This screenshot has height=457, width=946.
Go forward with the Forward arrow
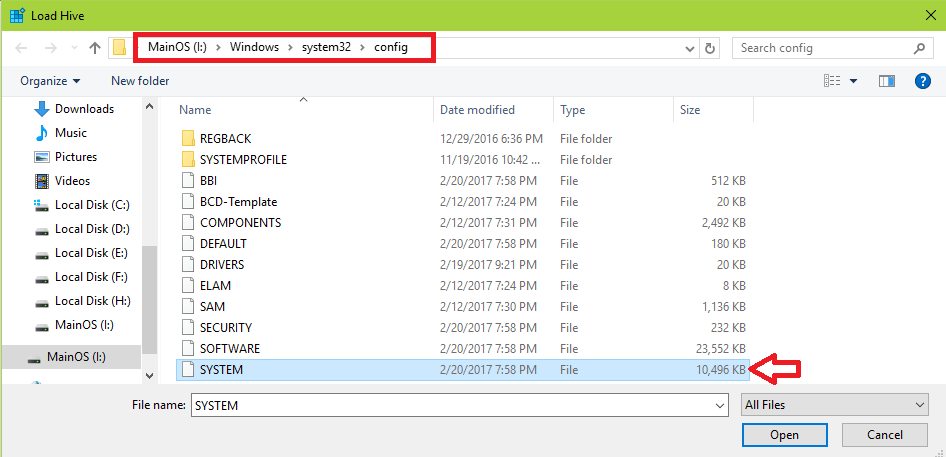tap(51, 48)
